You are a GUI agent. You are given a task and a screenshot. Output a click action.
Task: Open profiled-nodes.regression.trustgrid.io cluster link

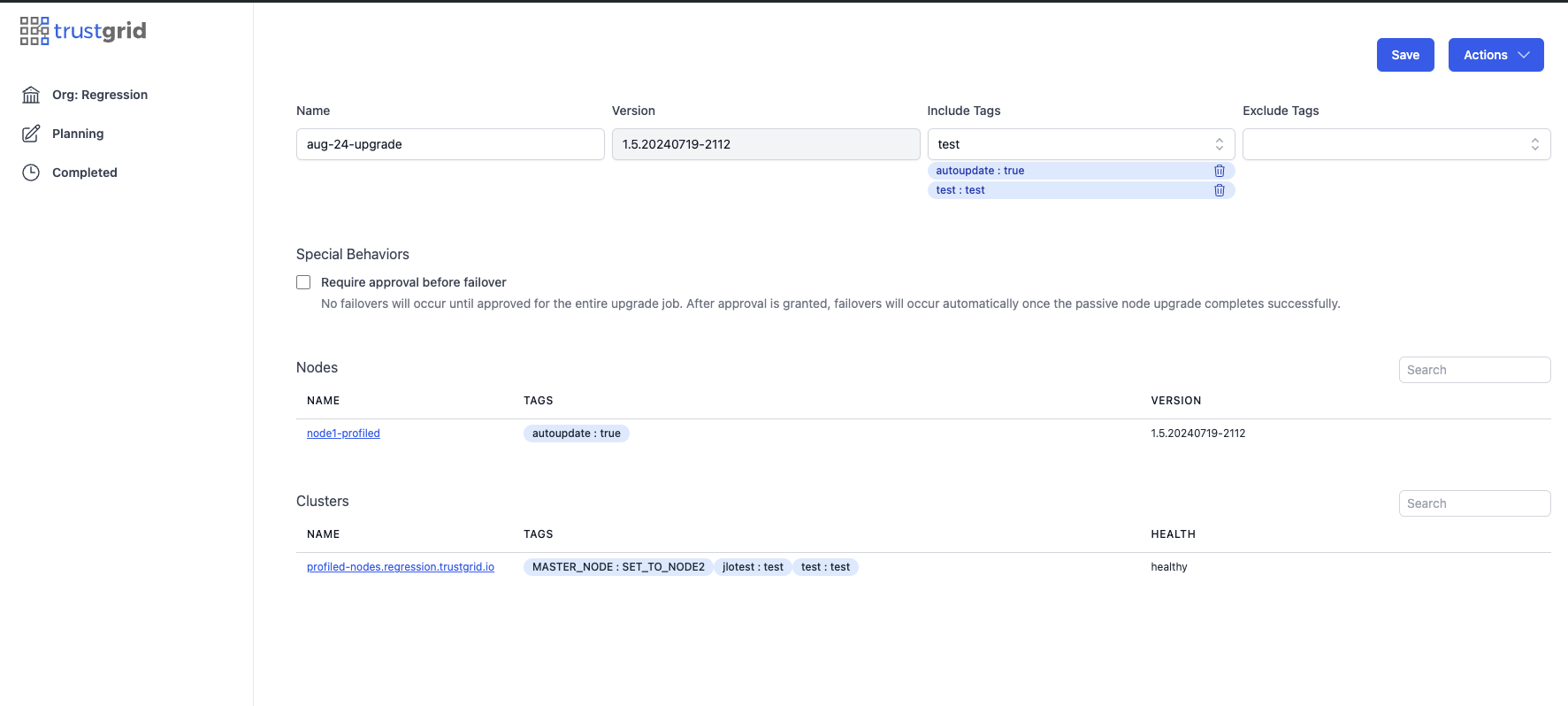(x=401, y=567)
